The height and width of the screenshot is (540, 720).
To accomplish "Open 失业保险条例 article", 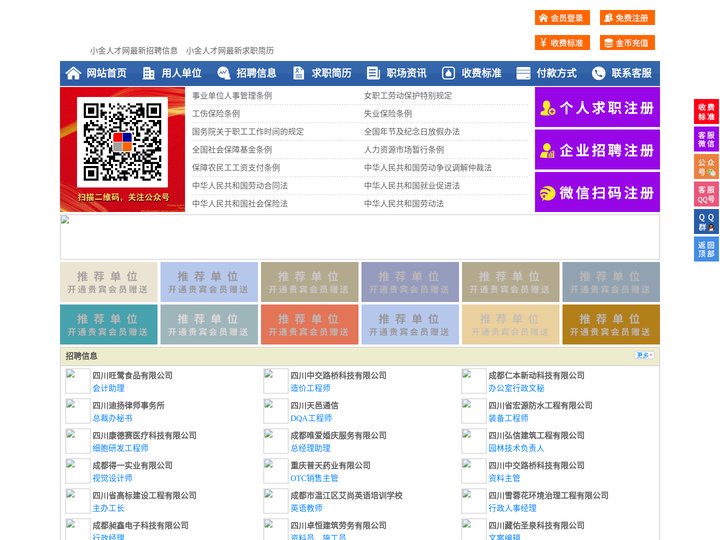I will click(388, 113).
